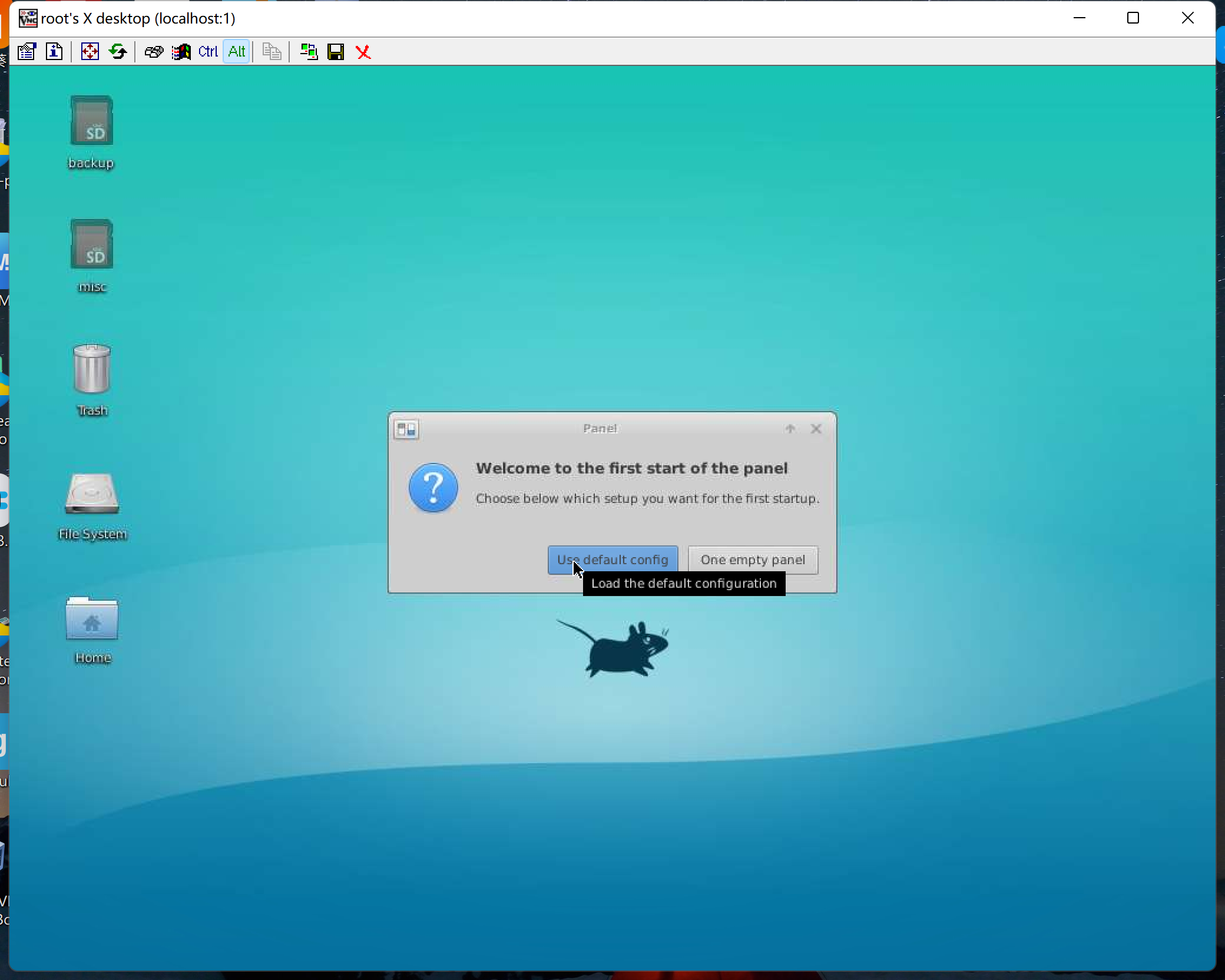Select the backup SD card icon
1225x980 pixels.
pyautogui.click(x=91, y=121)
